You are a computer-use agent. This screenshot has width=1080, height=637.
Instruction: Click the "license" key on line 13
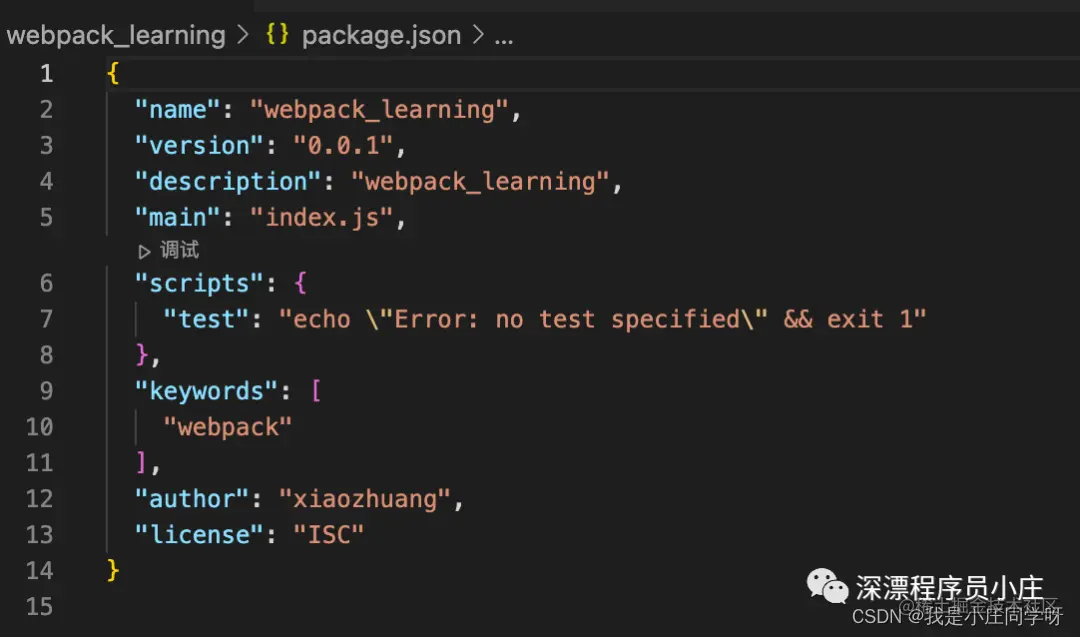199,534
